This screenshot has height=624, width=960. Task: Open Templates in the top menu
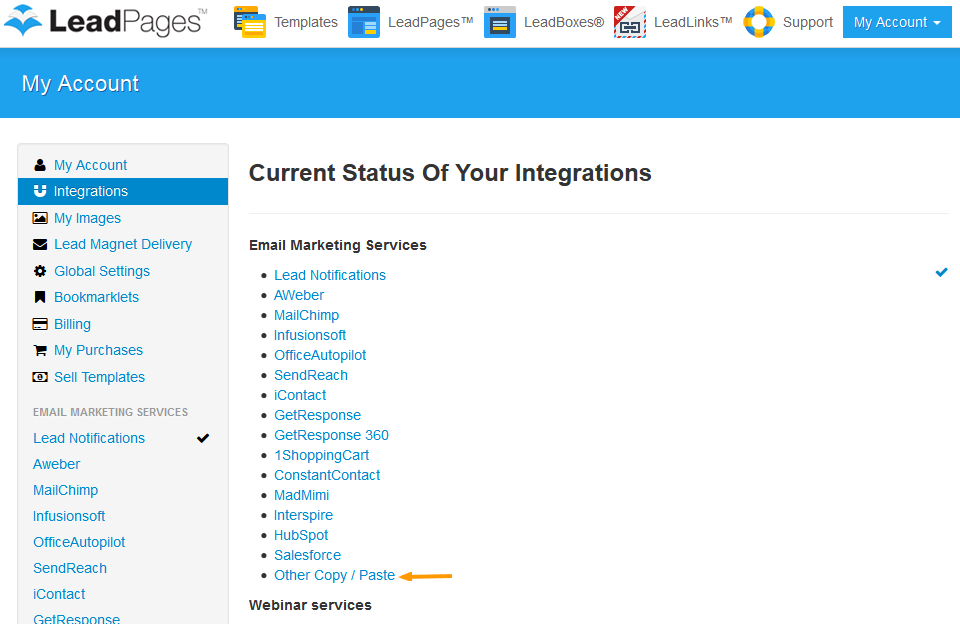[x=306, y=22]
